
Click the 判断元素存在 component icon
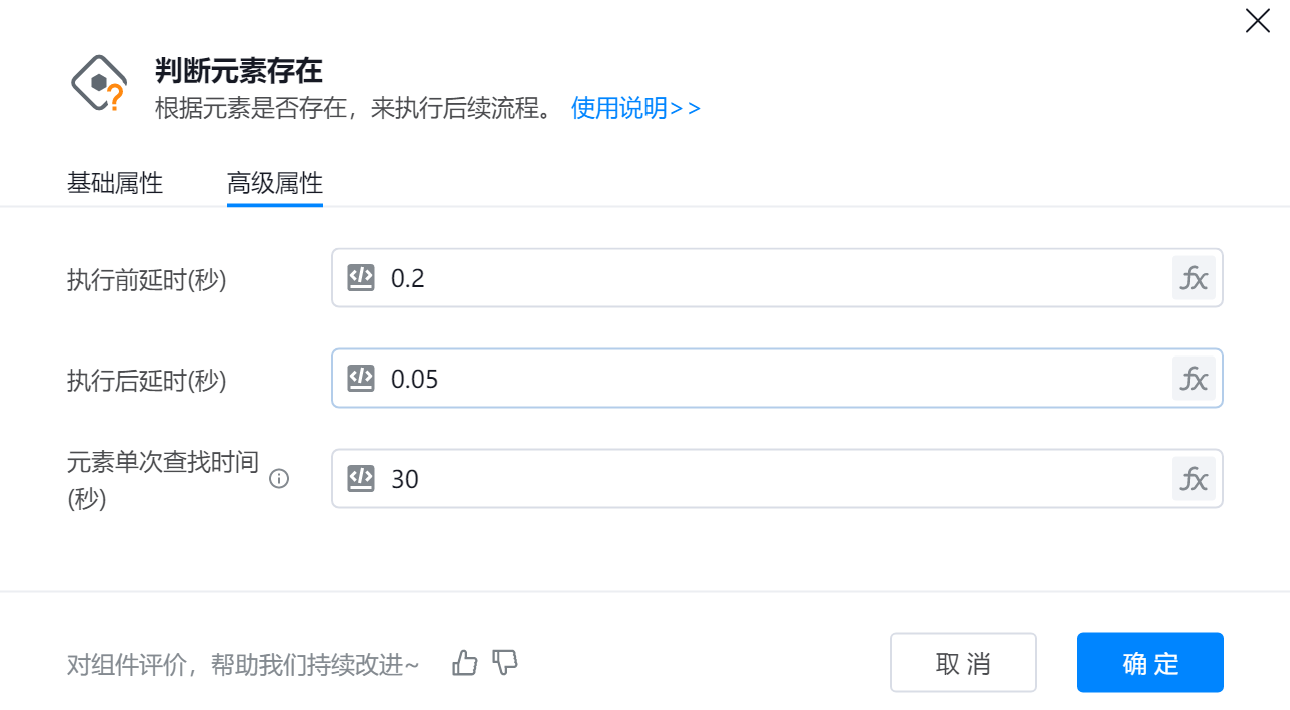pos(99,84)
